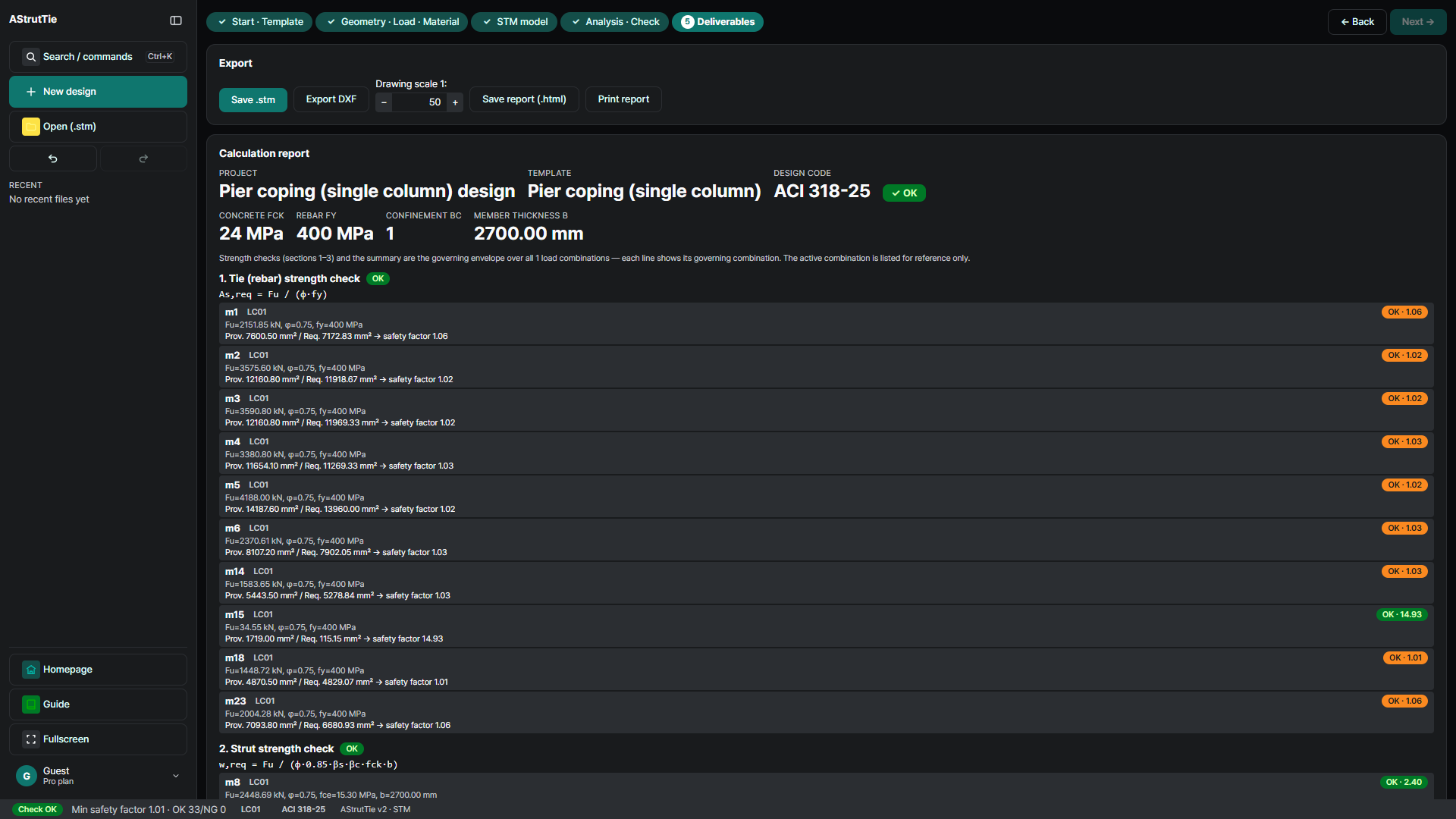Save the design as .stm
This screenshot has width=1456, height=819.
point(253,100)
